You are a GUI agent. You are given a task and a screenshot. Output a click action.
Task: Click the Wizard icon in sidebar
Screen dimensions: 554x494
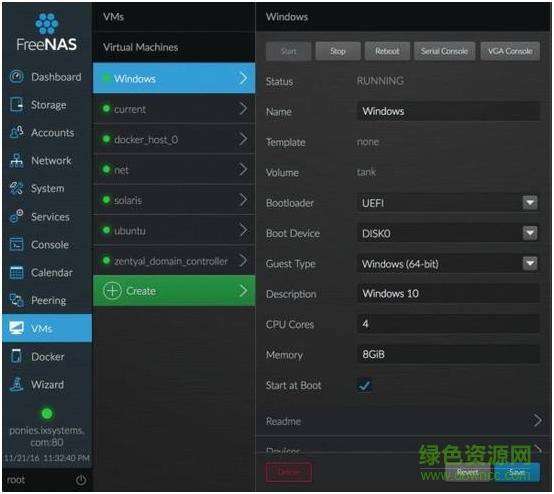17,384
